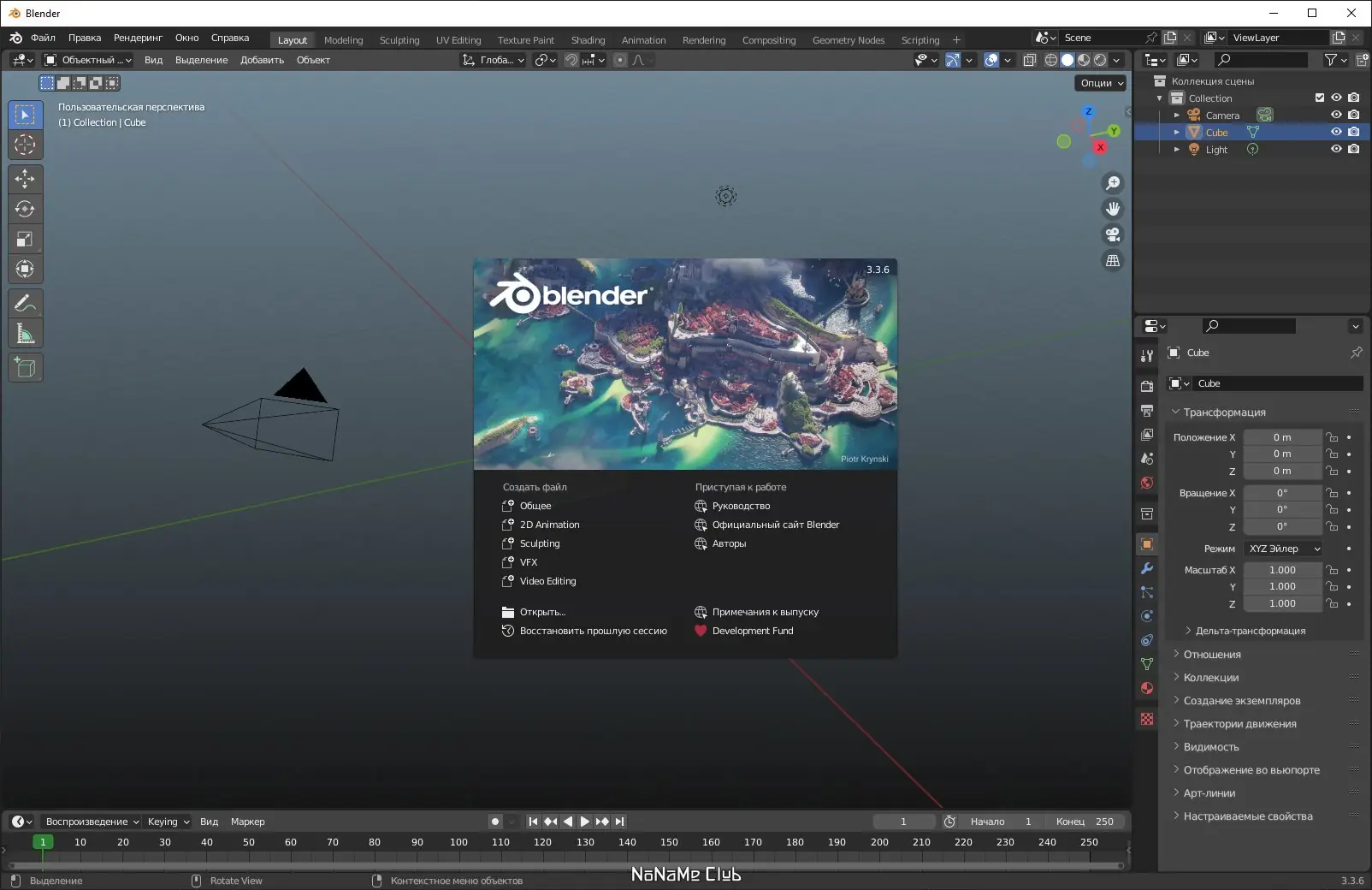Activate the Transform tool
1372x890 pixels.
tap(25, 269)
